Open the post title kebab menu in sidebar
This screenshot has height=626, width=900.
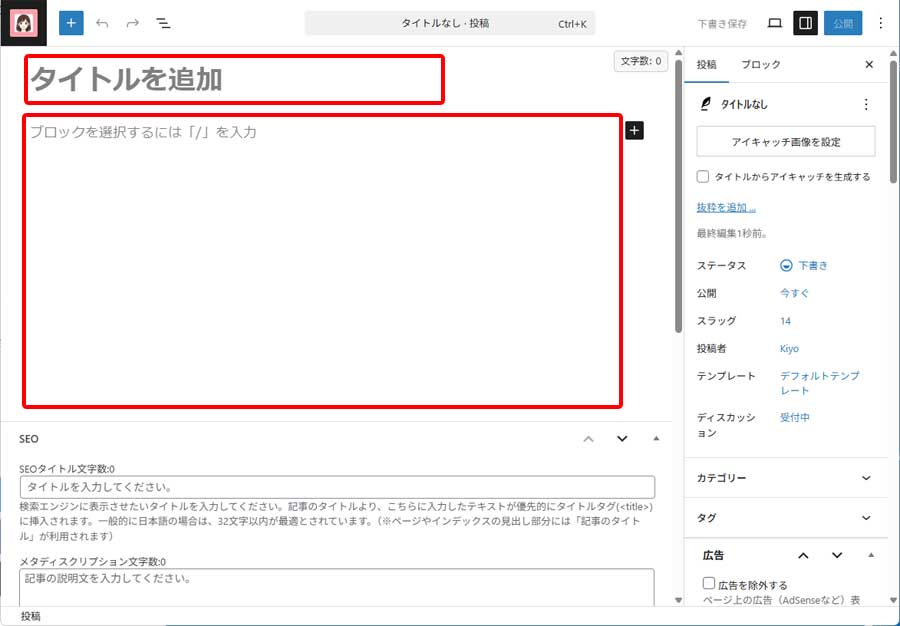[866, 104]
